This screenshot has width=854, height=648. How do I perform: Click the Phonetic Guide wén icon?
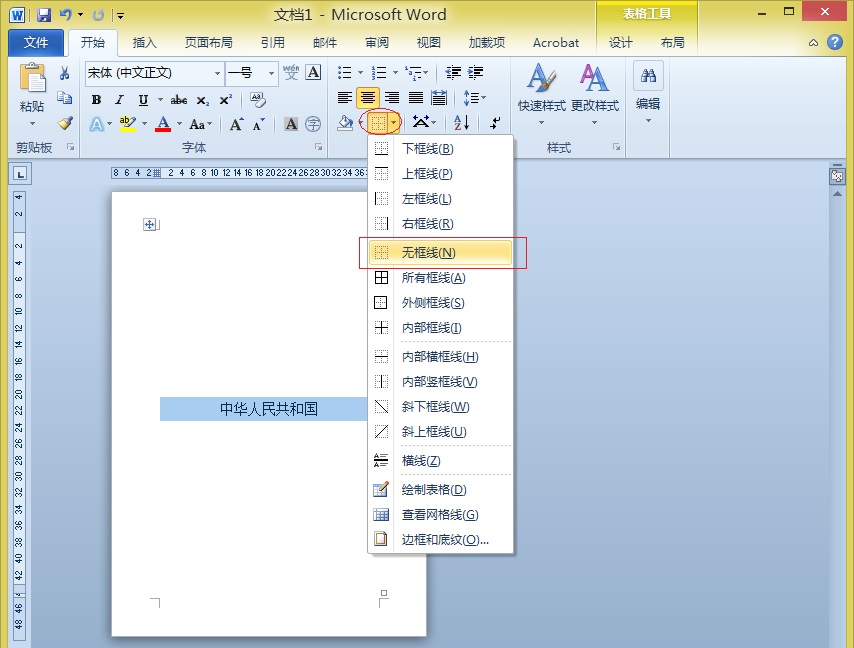(x=291, y=72)
